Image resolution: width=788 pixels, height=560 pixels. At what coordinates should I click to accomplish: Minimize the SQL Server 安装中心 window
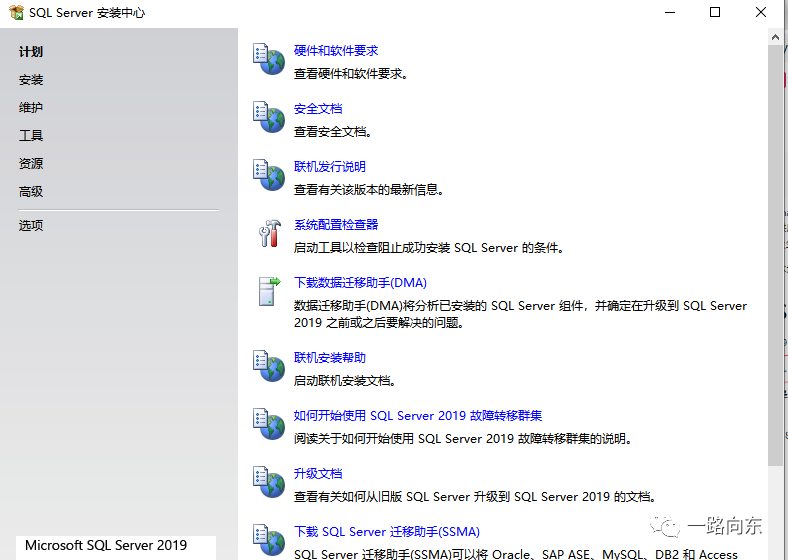670,13
